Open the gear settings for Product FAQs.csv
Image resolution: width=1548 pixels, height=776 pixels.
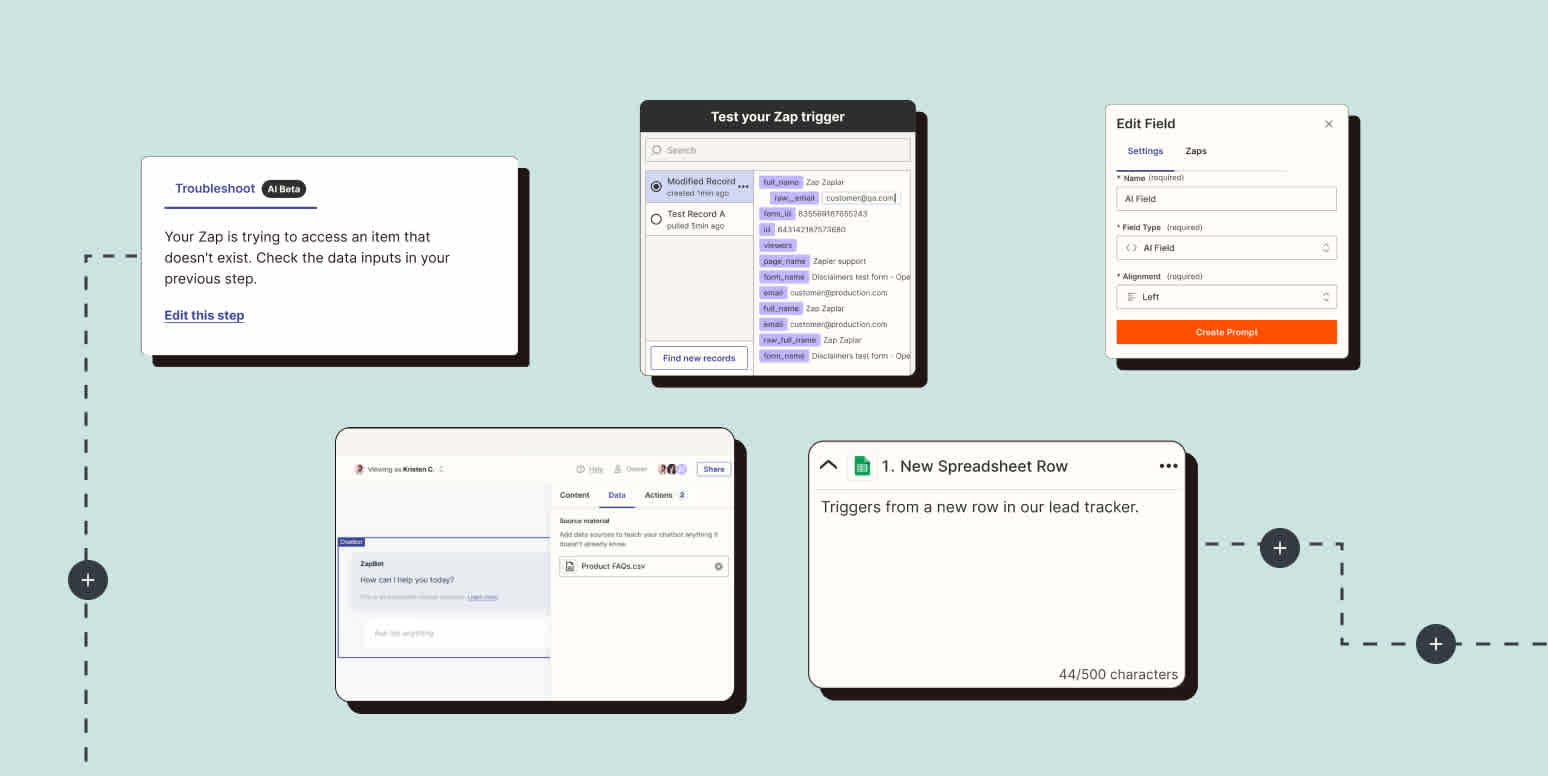(718, 566)
